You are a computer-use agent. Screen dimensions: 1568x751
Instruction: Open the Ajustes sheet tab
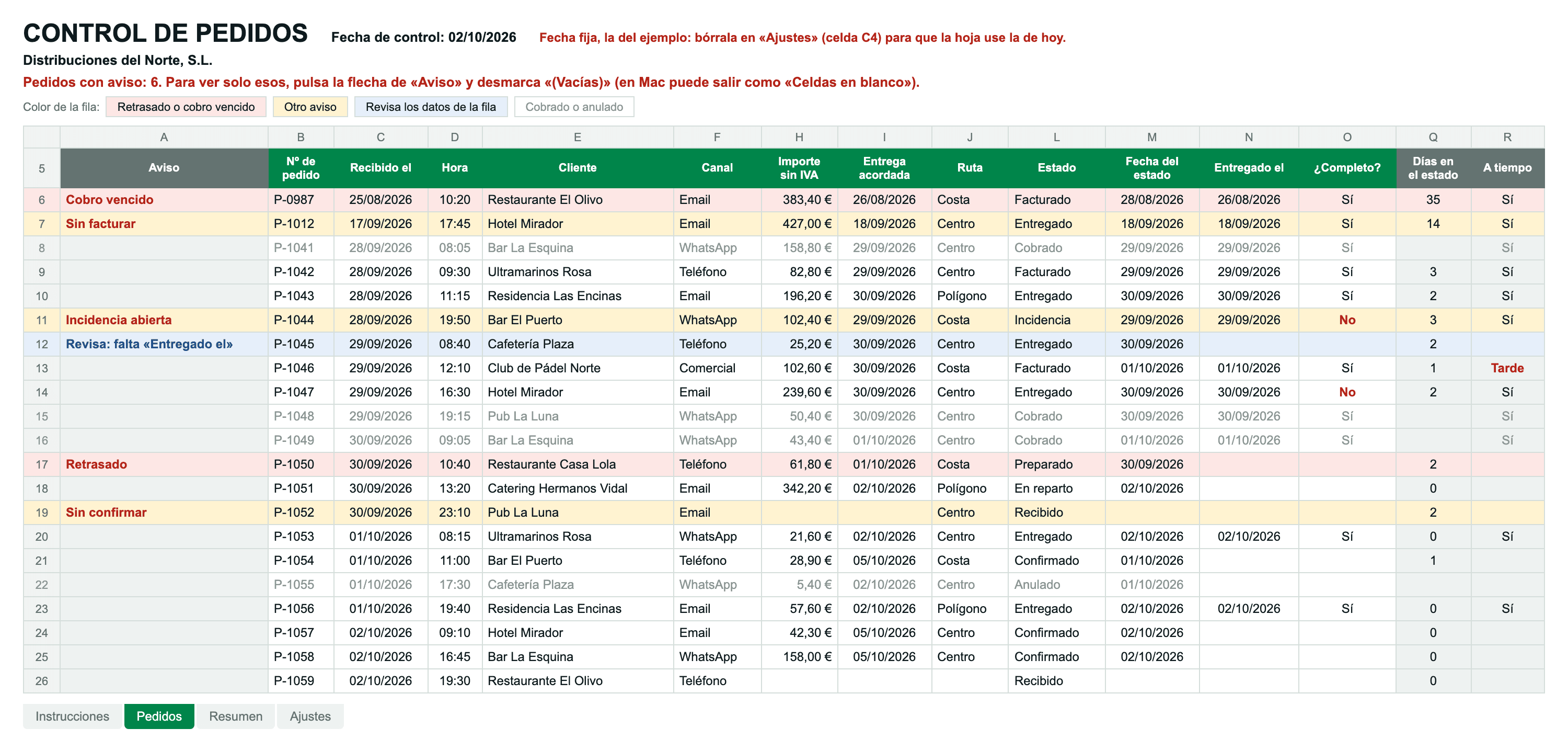point(310,715)
